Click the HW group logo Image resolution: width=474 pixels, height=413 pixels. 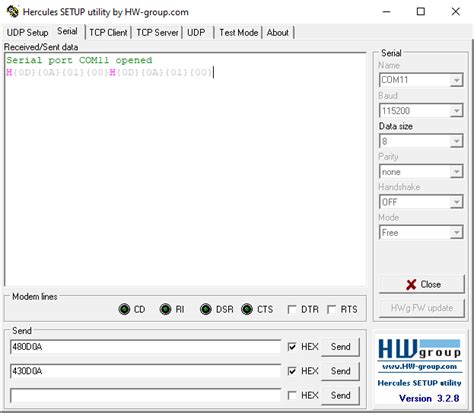point(419,349)
